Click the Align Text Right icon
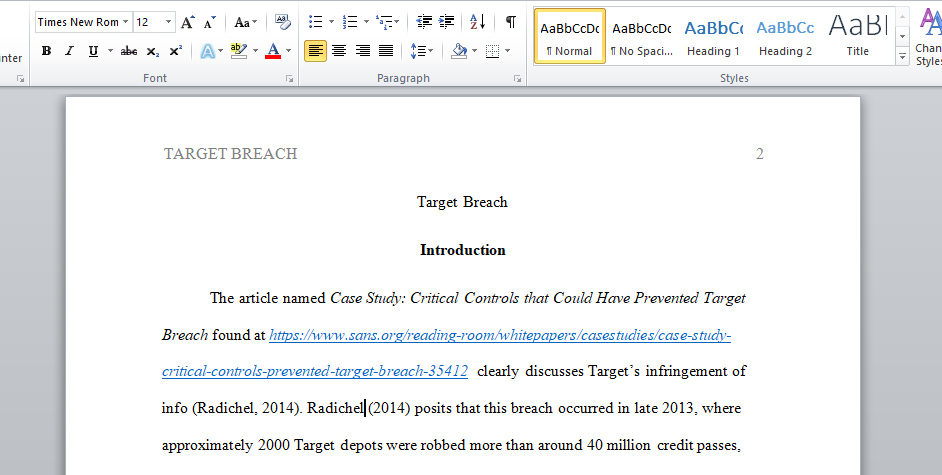Viewport: 942px width, 475px height. (x=363, y=51)
